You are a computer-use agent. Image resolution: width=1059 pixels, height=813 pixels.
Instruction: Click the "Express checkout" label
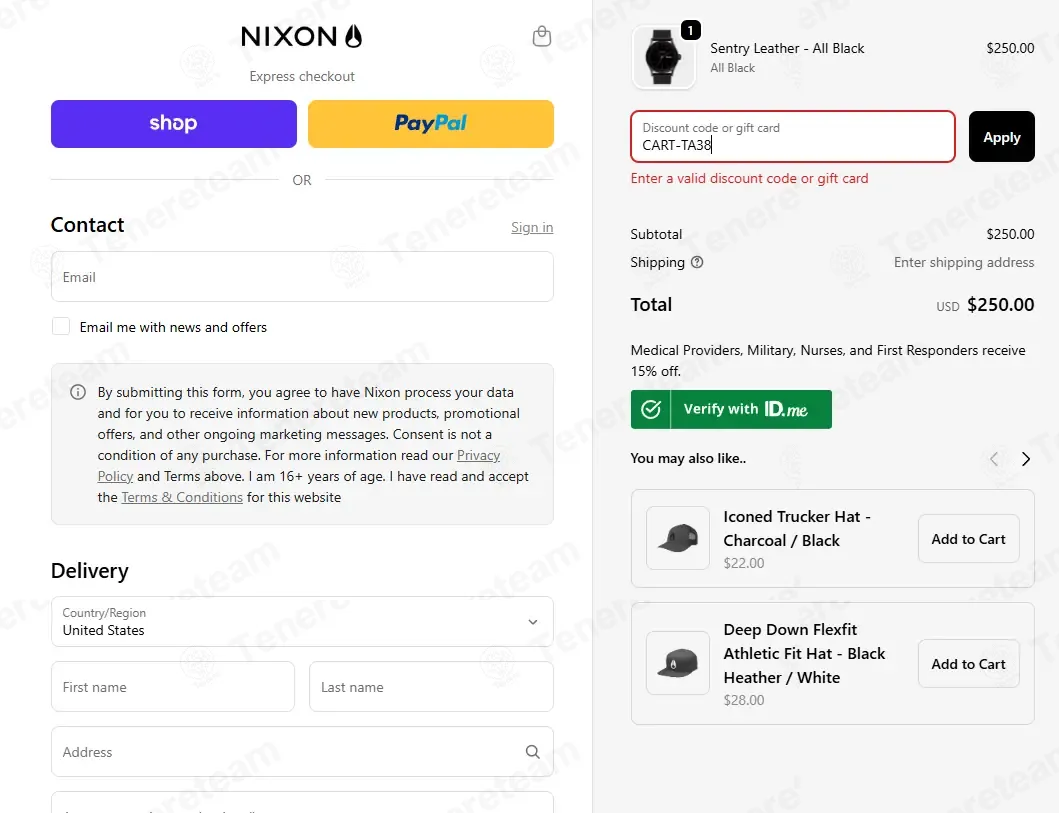[x=302, y=76]
